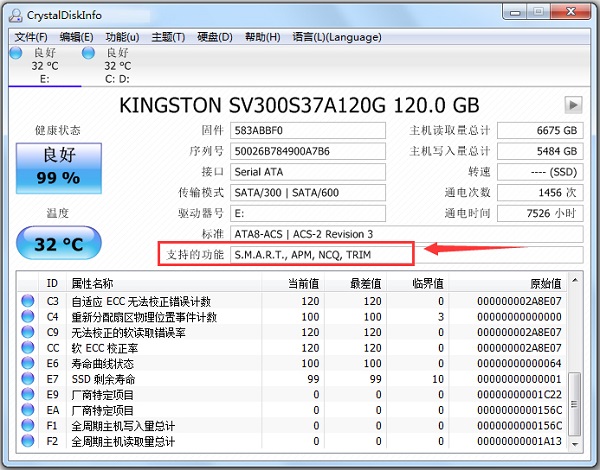Click the blue status icon for EA
This screenshot has width=600, height=470.
coord(28,410)
